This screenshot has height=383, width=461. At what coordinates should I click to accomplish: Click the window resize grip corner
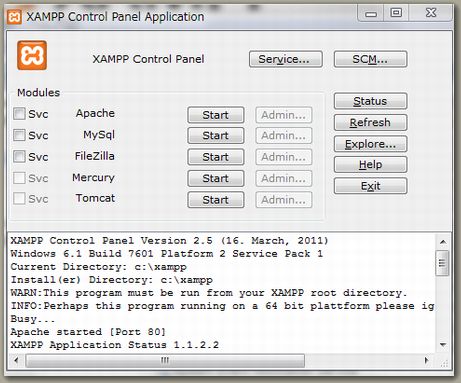tap(444, 363)
